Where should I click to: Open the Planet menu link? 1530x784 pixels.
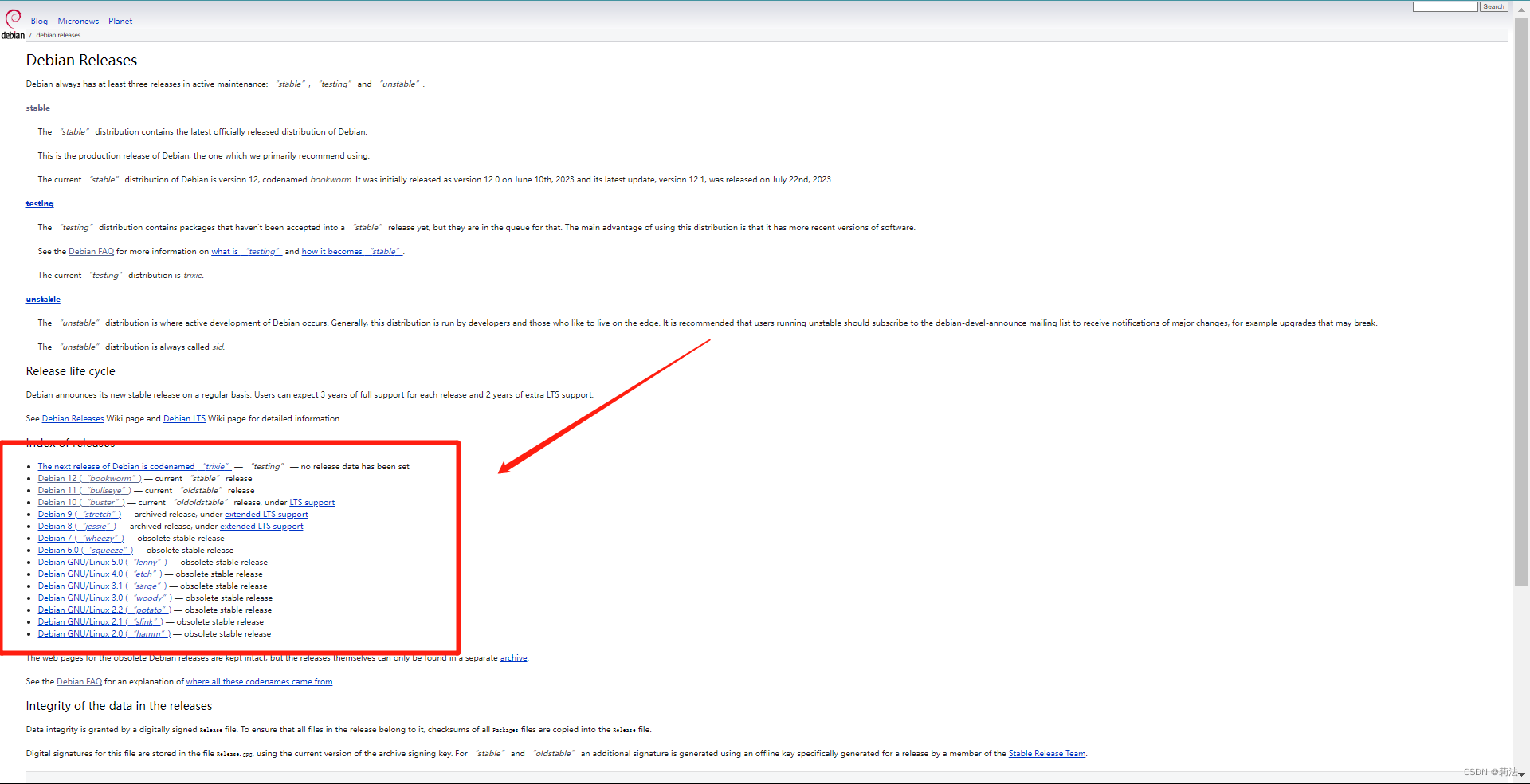coord(120,22)
